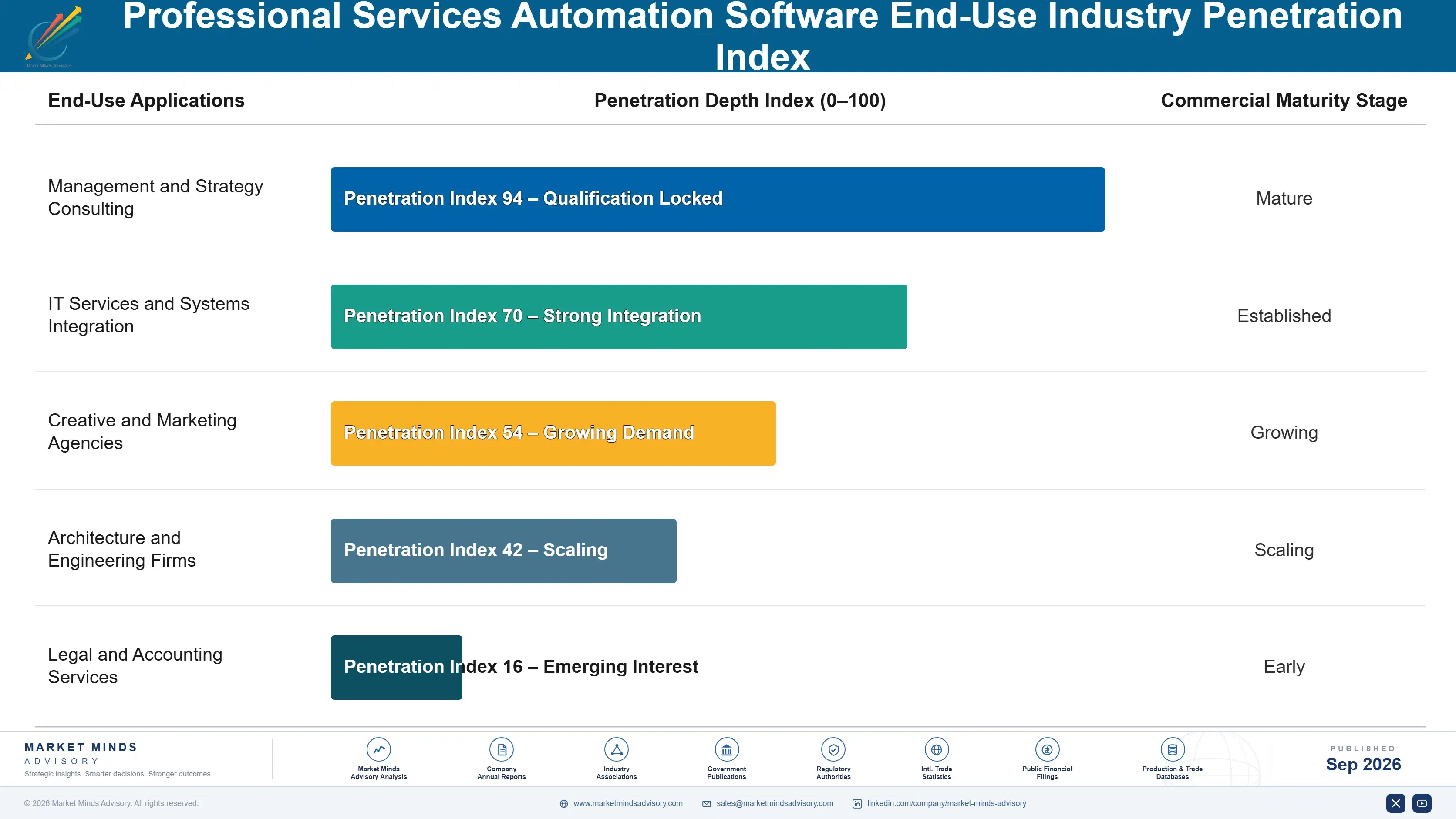Click the slate Penetration Index 42 Scaling bar
The height and width of the screenshot is (819, 1456).
[504, 550]
